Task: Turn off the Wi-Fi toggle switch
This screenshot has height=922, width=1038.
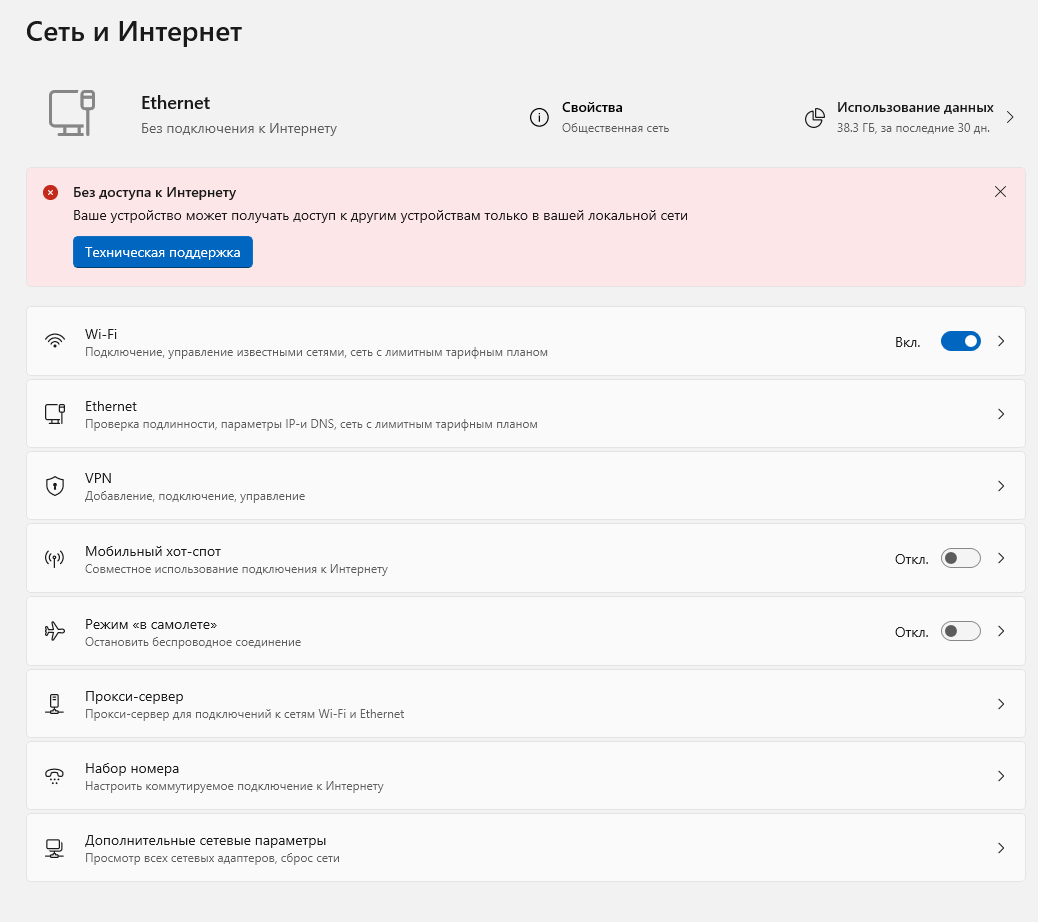Action: click(x=961, y=341)
